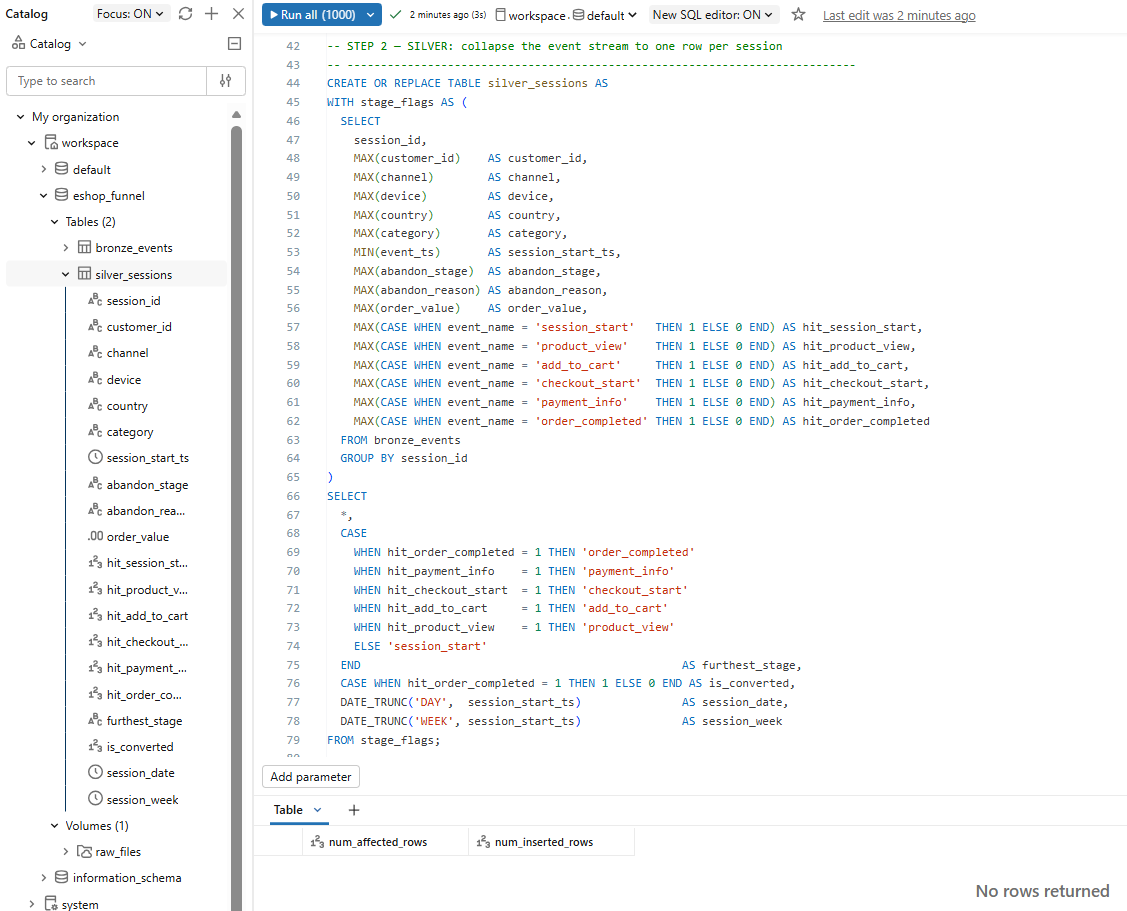The height and width of the screenshot is (911, 1127).
Task: Expand the default schema node
Action: [x=43, y=169]
